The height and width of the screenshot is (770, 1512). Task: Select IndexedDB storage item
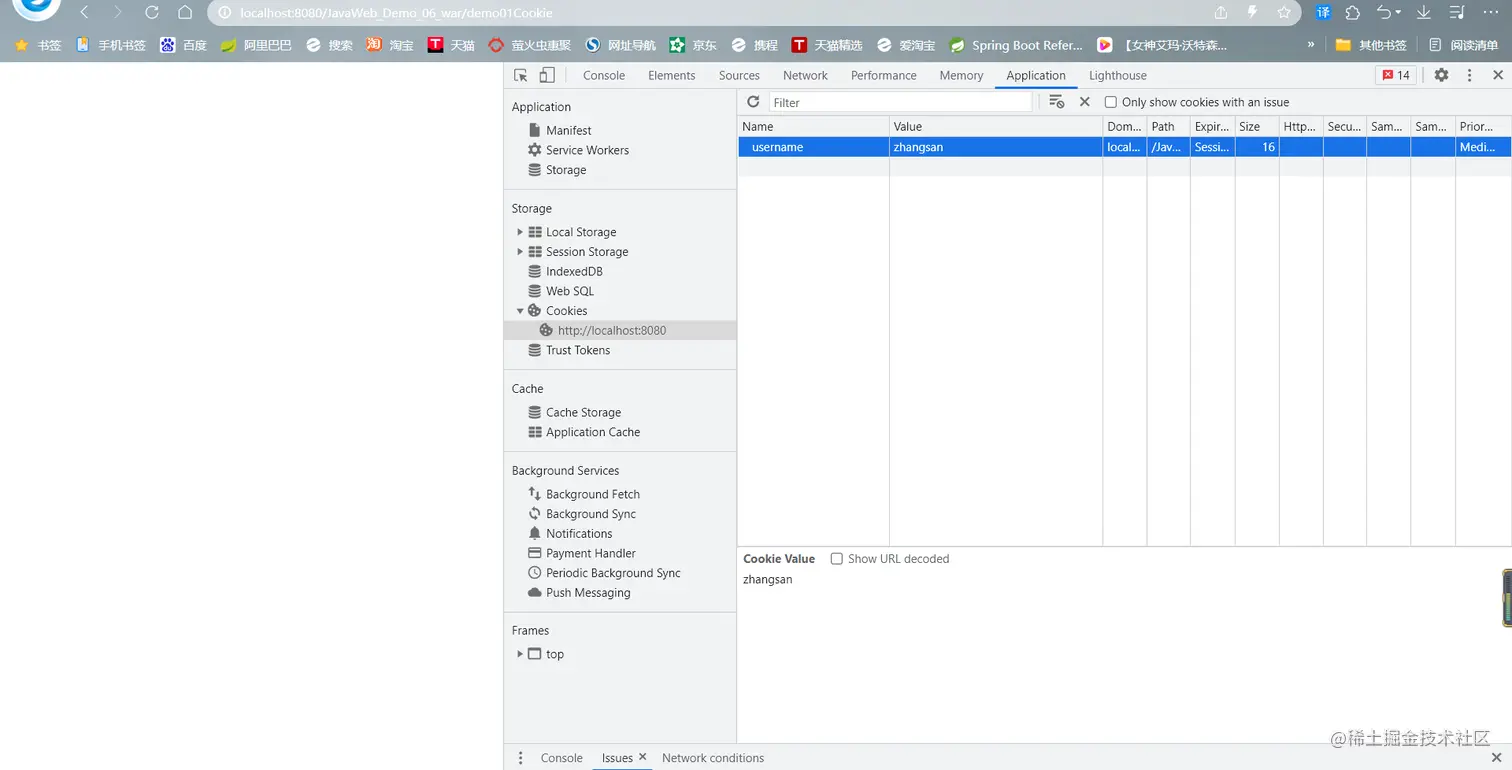click(x=574, y=271)
